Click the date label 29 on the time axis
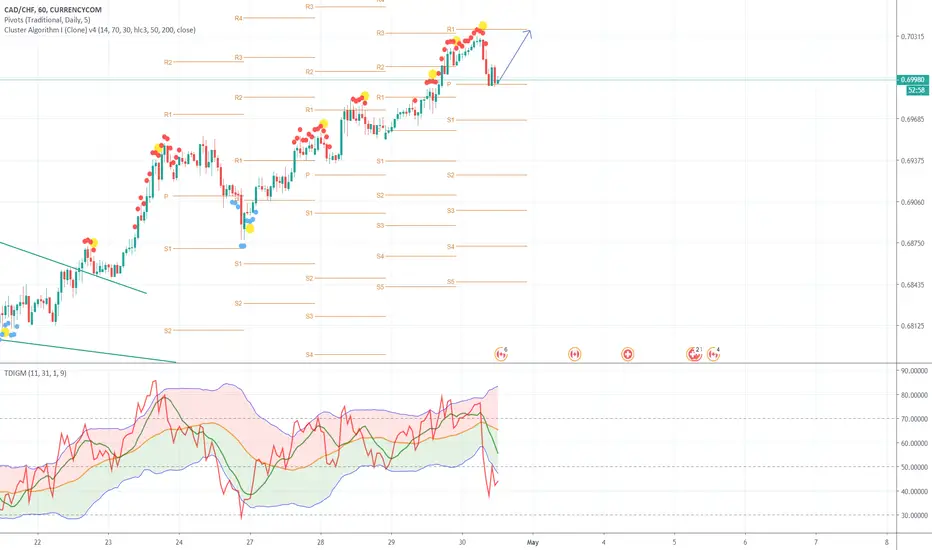This screenshot has height=550, width=932. [391, 542]
